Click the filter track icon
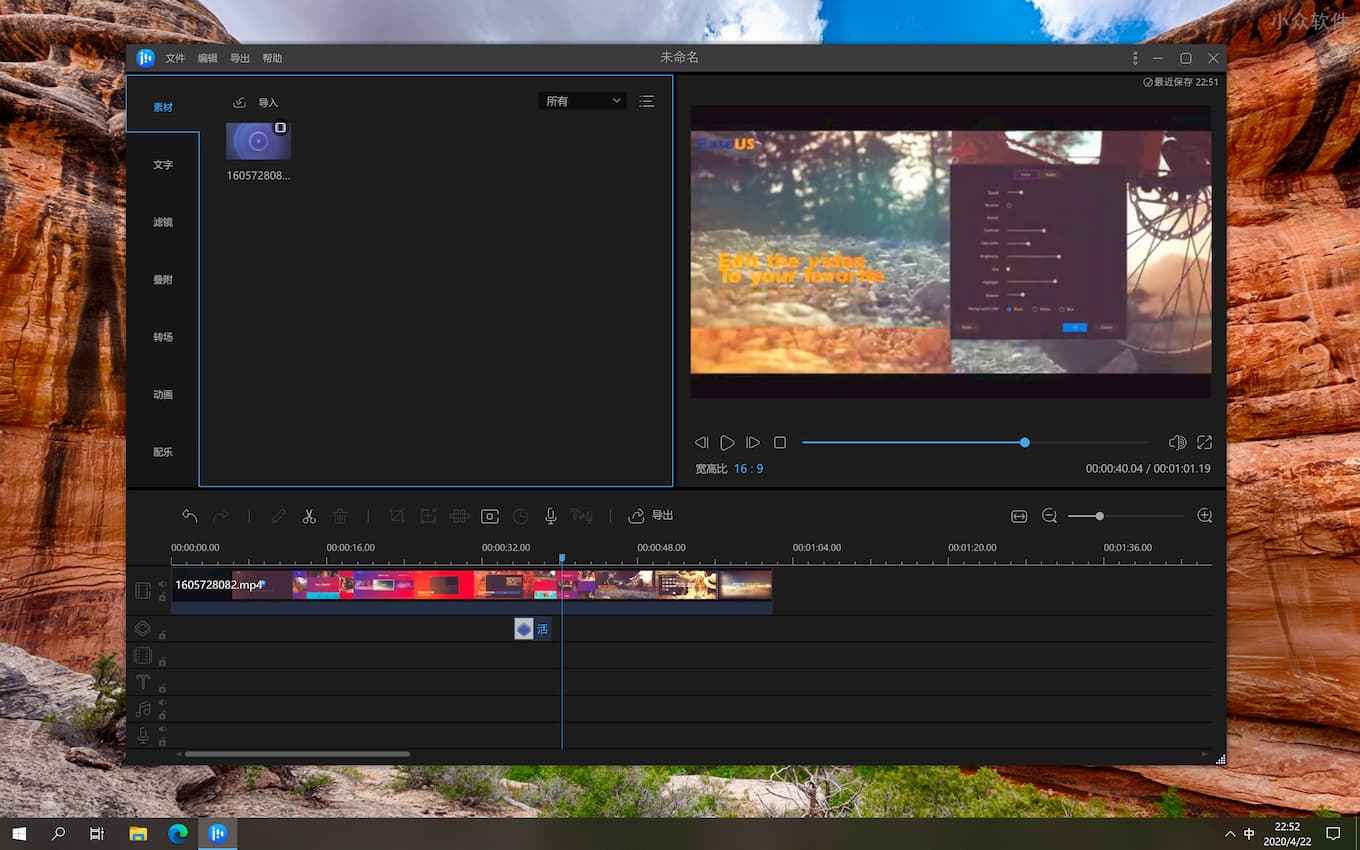This screenshot has width=1360, height=850. coord(143,656)
